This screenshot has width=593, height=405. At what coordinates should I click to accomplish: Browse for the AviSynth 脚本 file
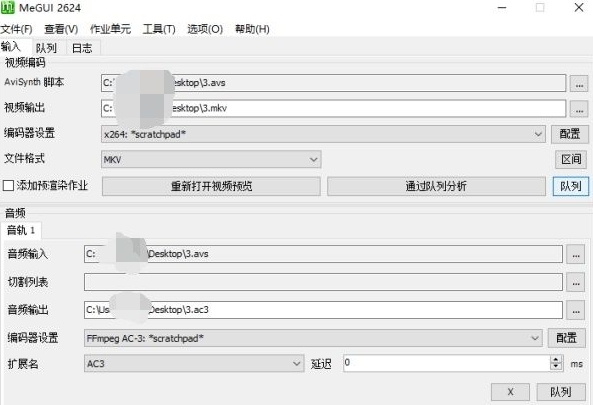coord(579,84)
